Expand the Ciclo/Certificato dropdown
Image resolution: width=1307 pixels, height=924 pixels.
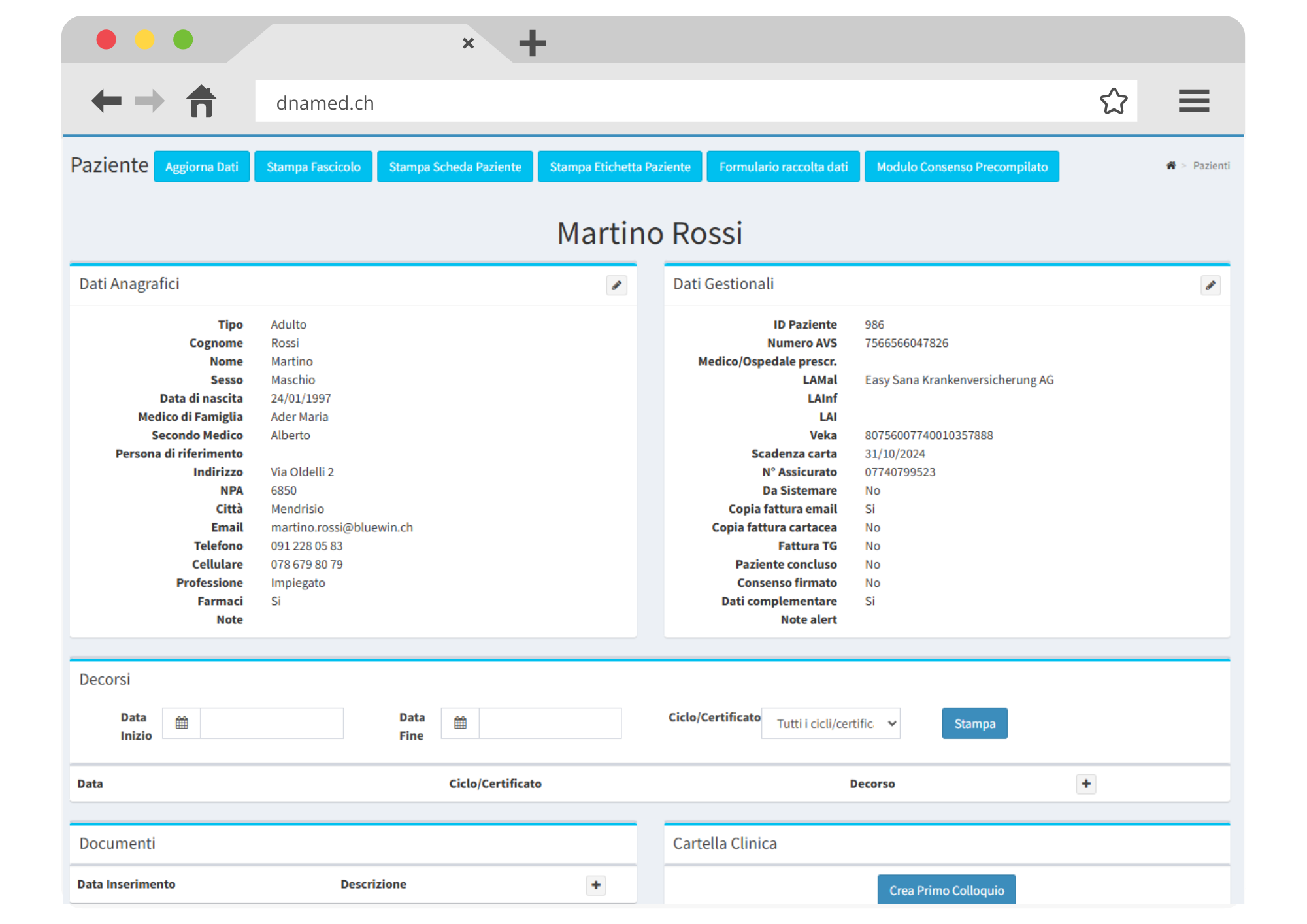(x=831, y=723)
